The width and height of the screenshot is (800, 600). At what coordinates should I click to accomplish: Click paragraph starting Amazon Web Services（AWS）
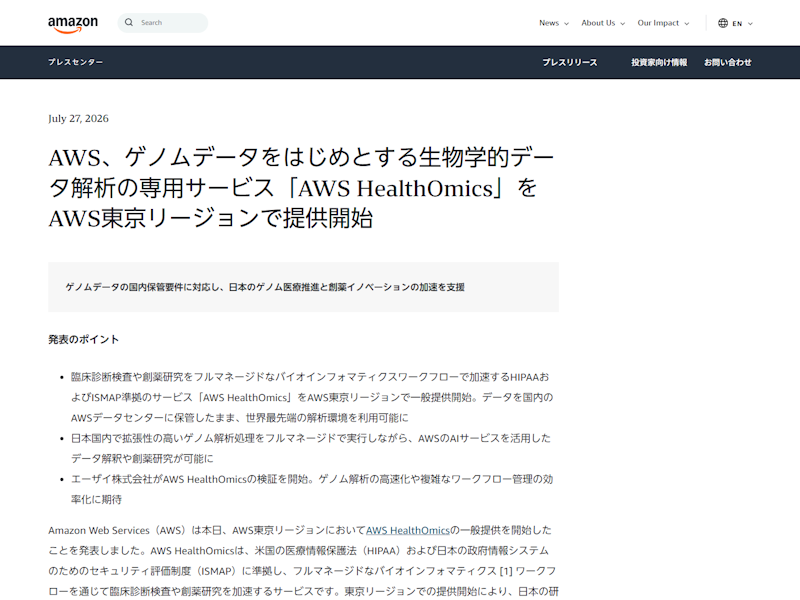click(x=304, y=561)
